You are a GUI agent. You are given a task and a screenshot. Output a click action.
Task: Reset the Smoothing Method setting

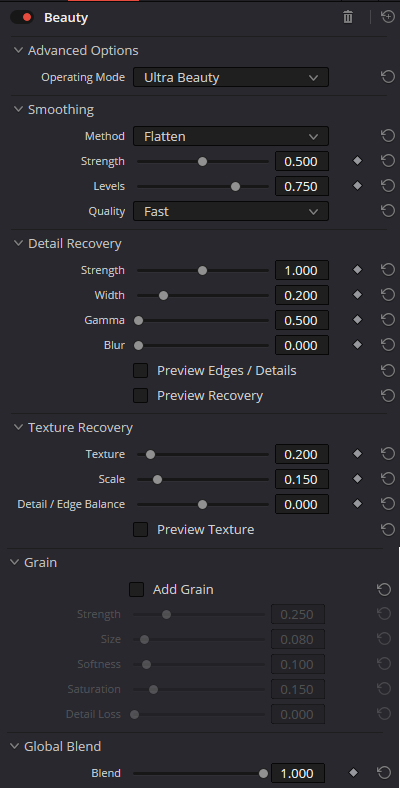tap(387, 136)
